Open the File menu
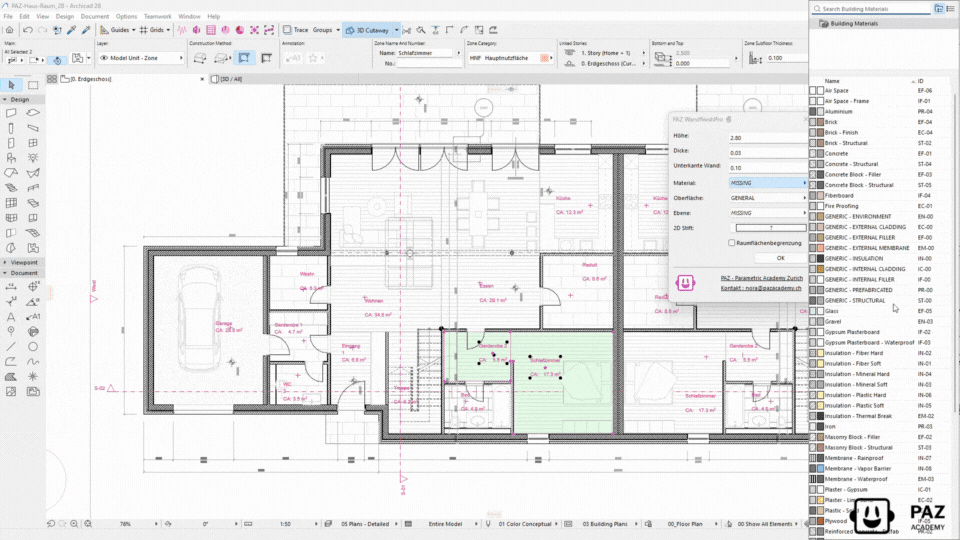Screen dimensions: 960x540 8,17
